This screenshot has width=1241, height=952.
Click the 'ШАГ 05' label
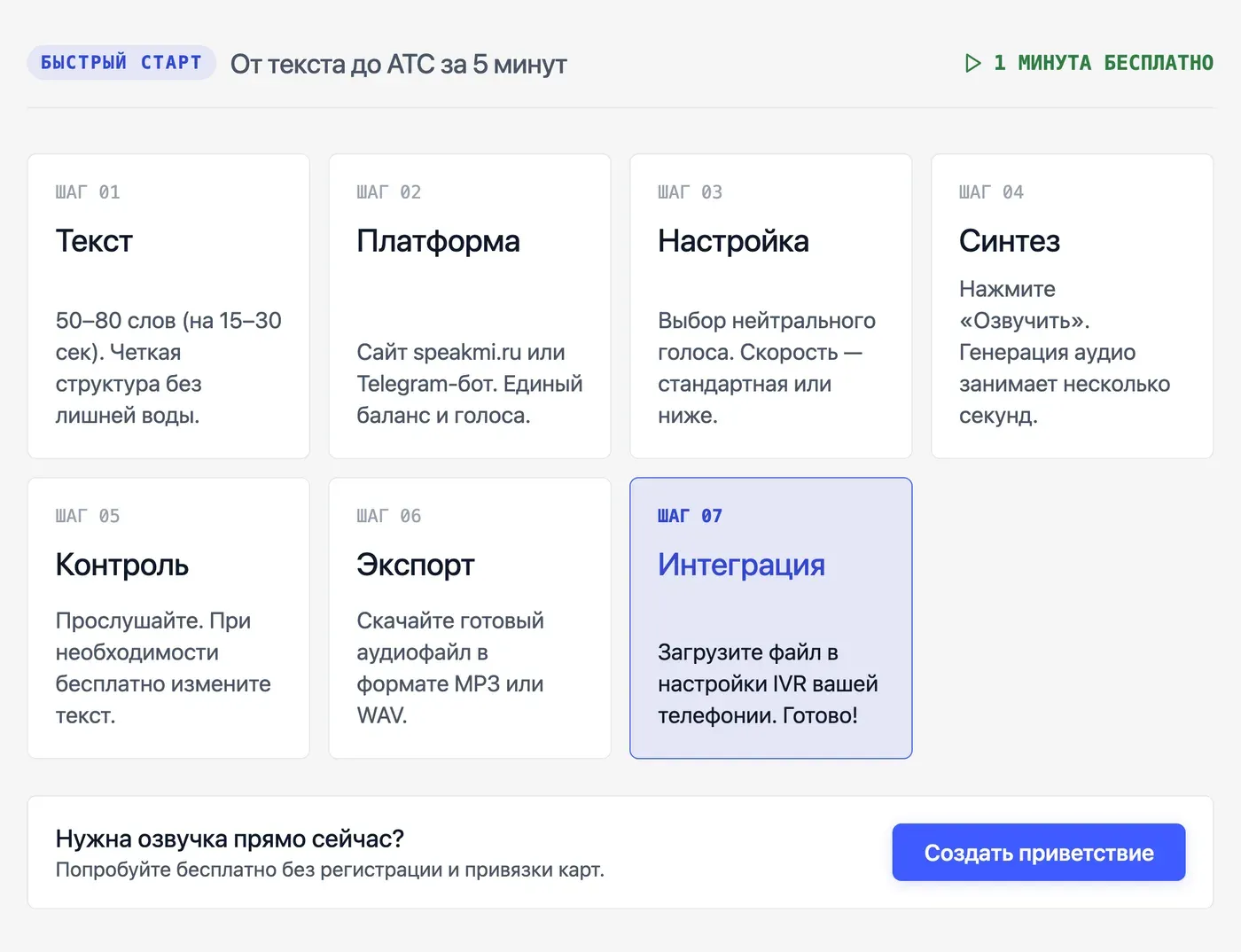click(88, 516)
